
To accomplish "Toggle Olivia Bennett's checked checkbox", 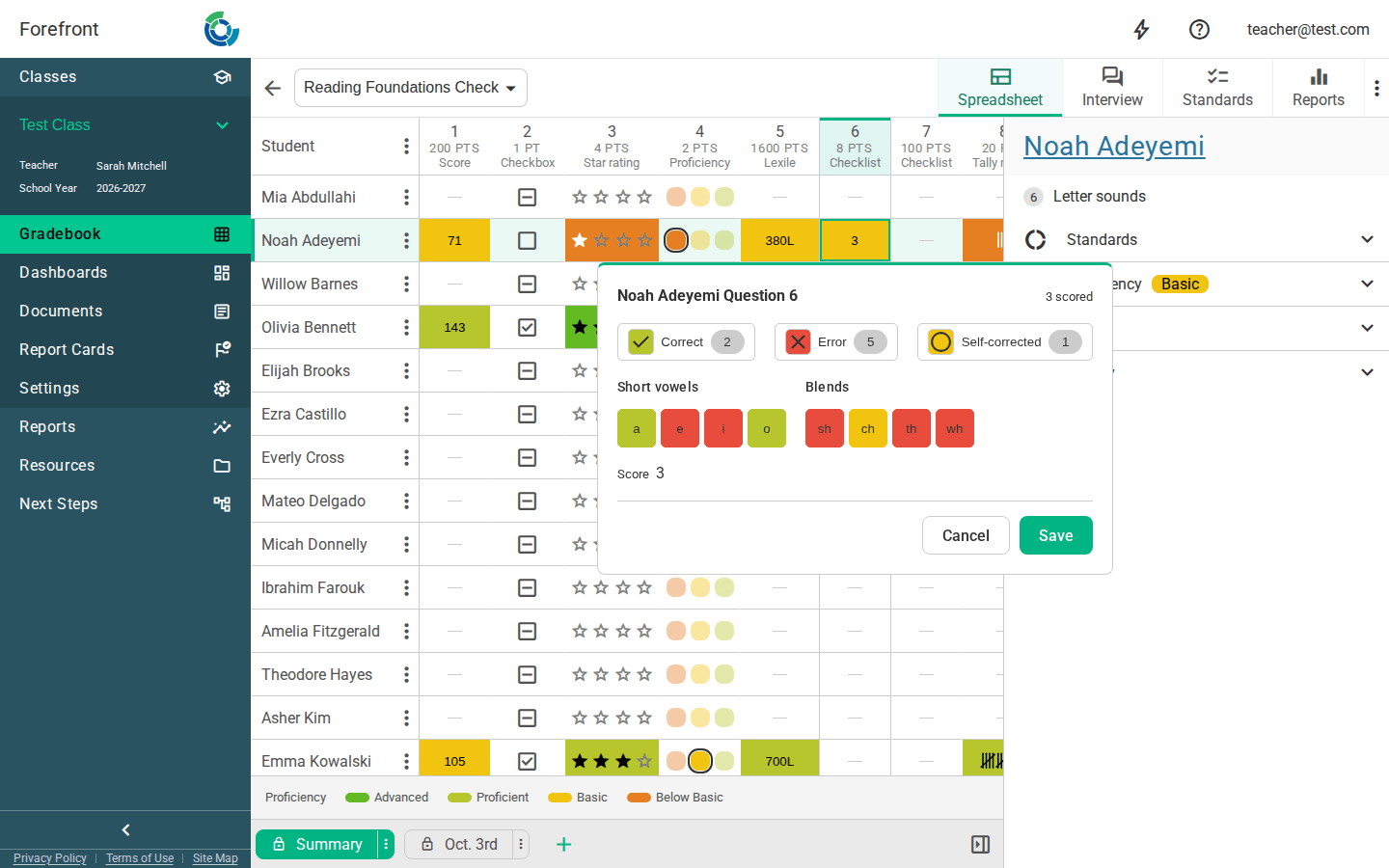I will click(527, 327).
